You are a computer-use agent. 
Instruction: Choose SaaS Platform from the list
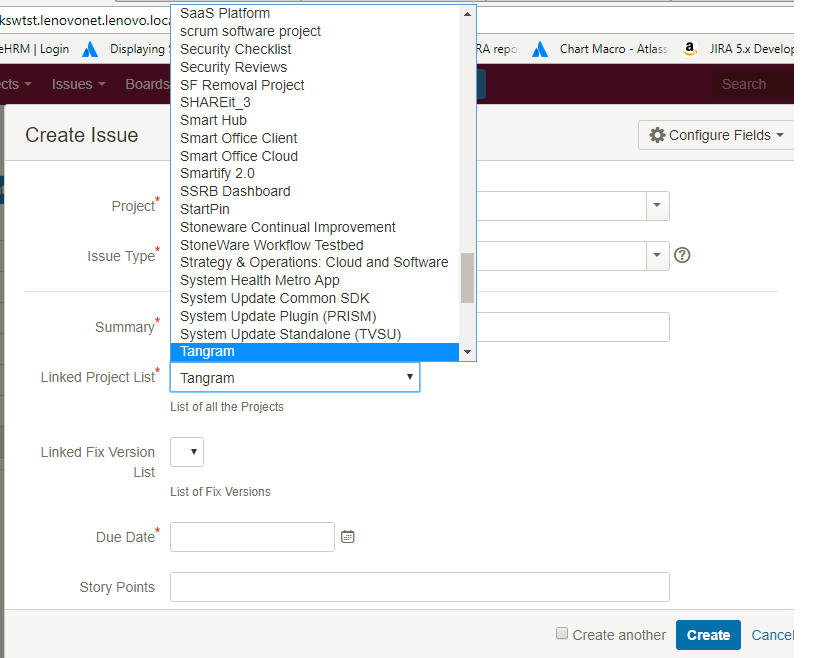coord(315,14)
